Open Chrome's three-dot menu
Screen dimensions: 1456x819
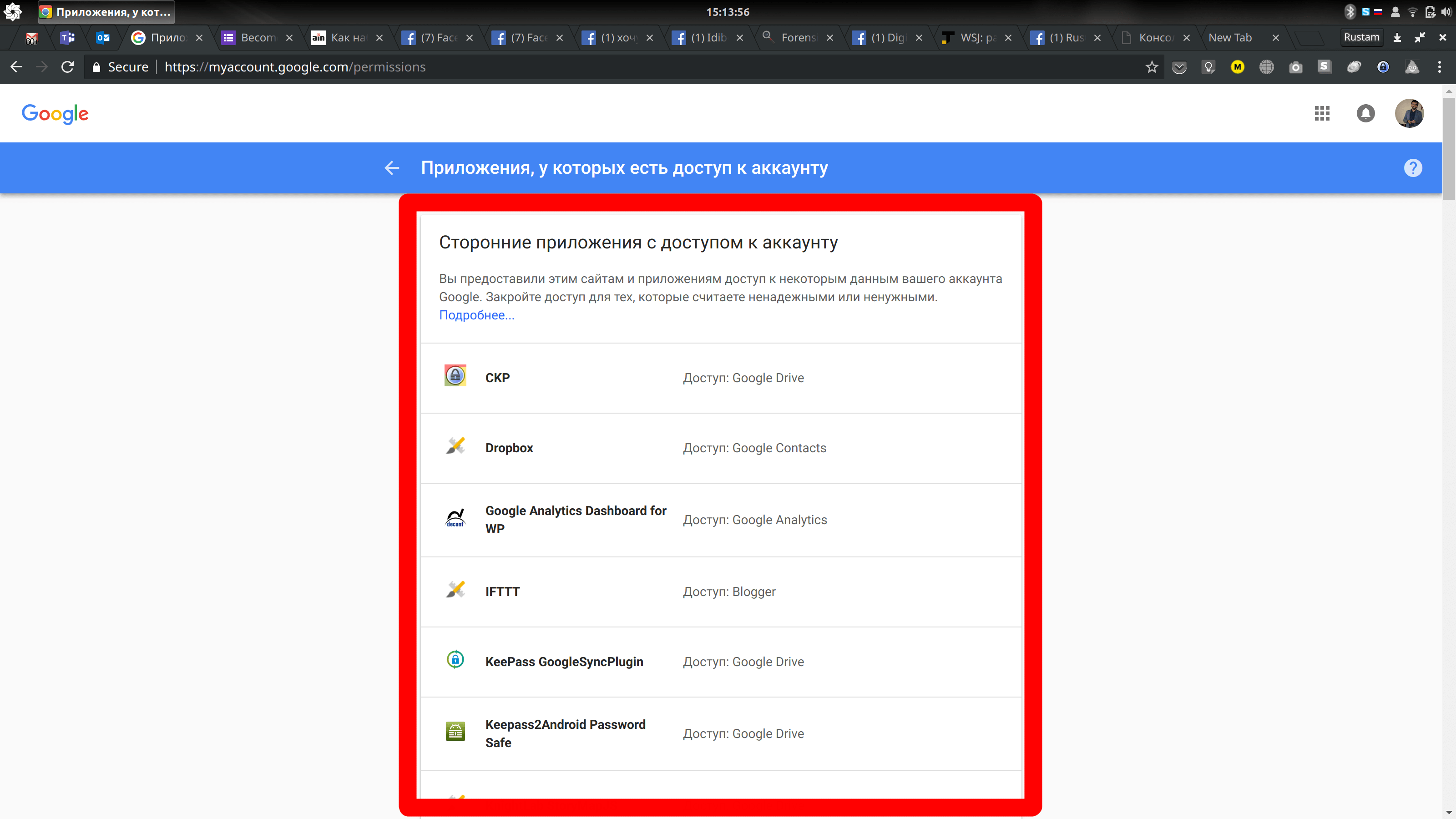click(1439, 67)
